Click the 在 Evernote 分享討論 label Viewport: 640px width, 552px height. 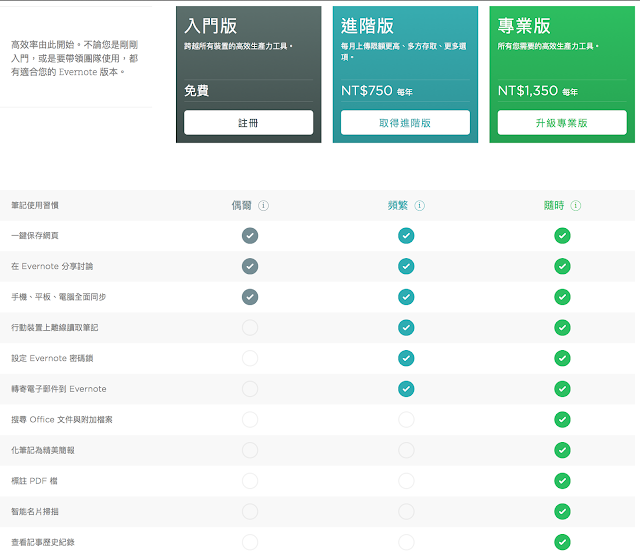click(52, 266)
